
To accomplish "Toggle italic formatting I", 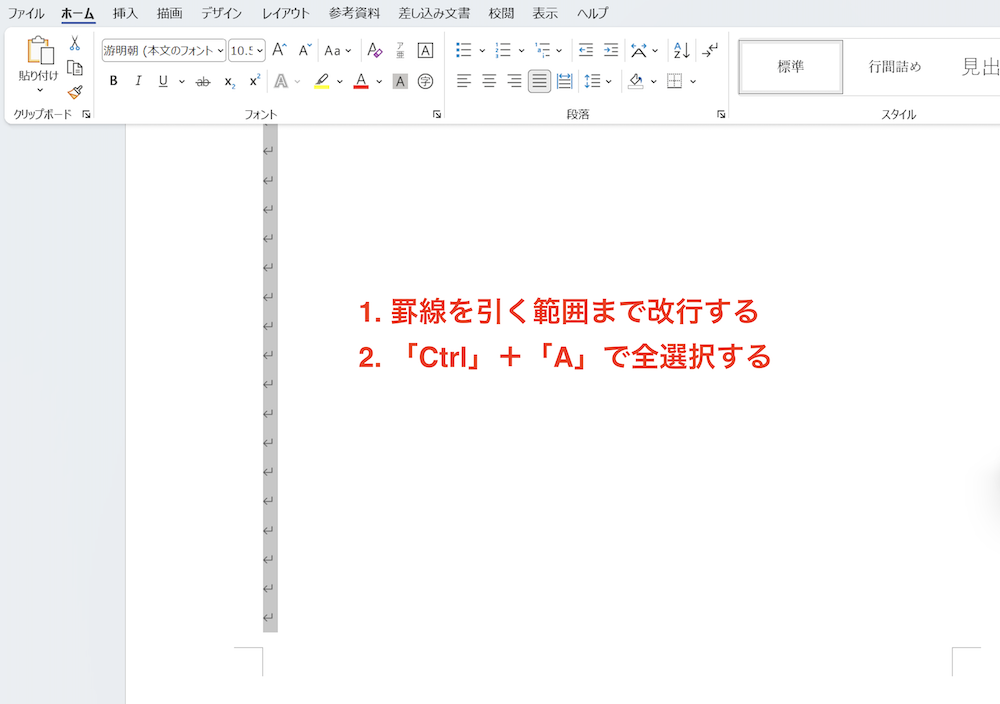I will 138,81.
